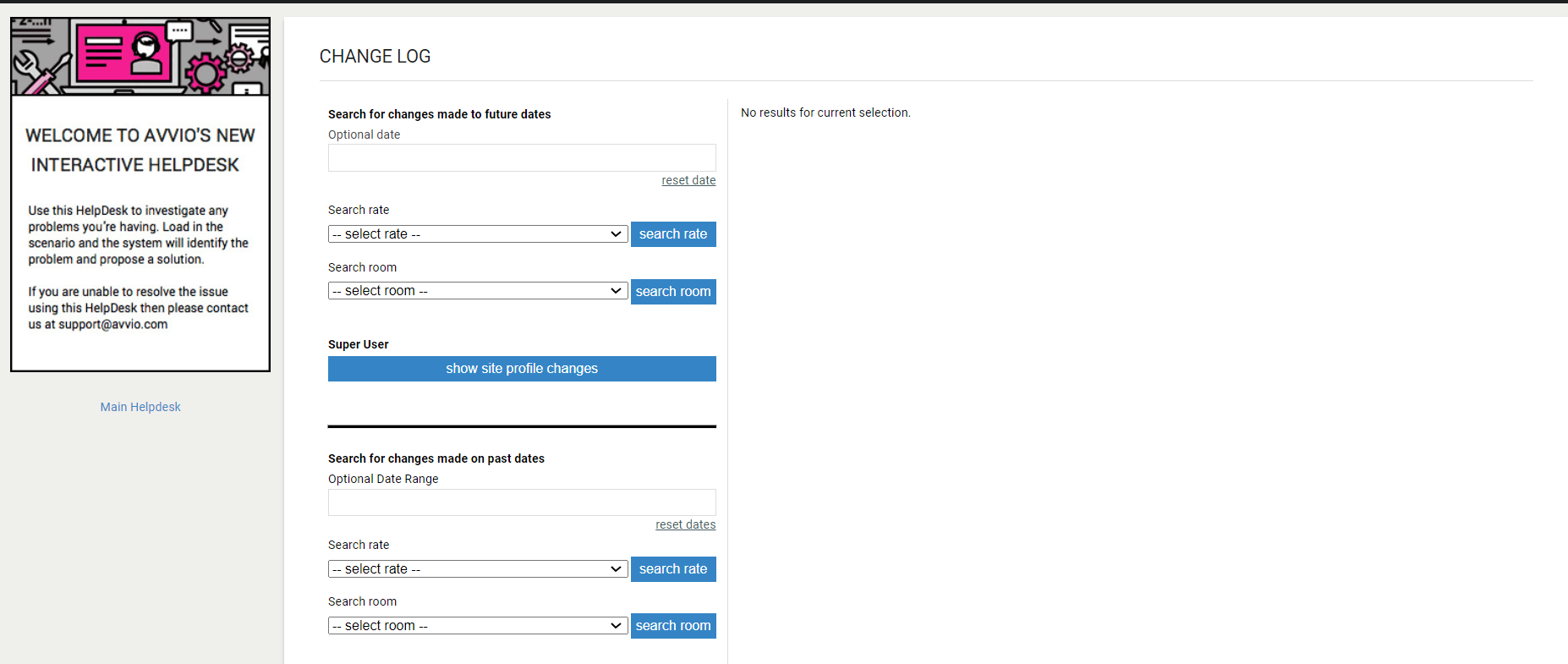Click search room button under past dates
Viewport: 1568px width, 664px height.
(673, 626)
